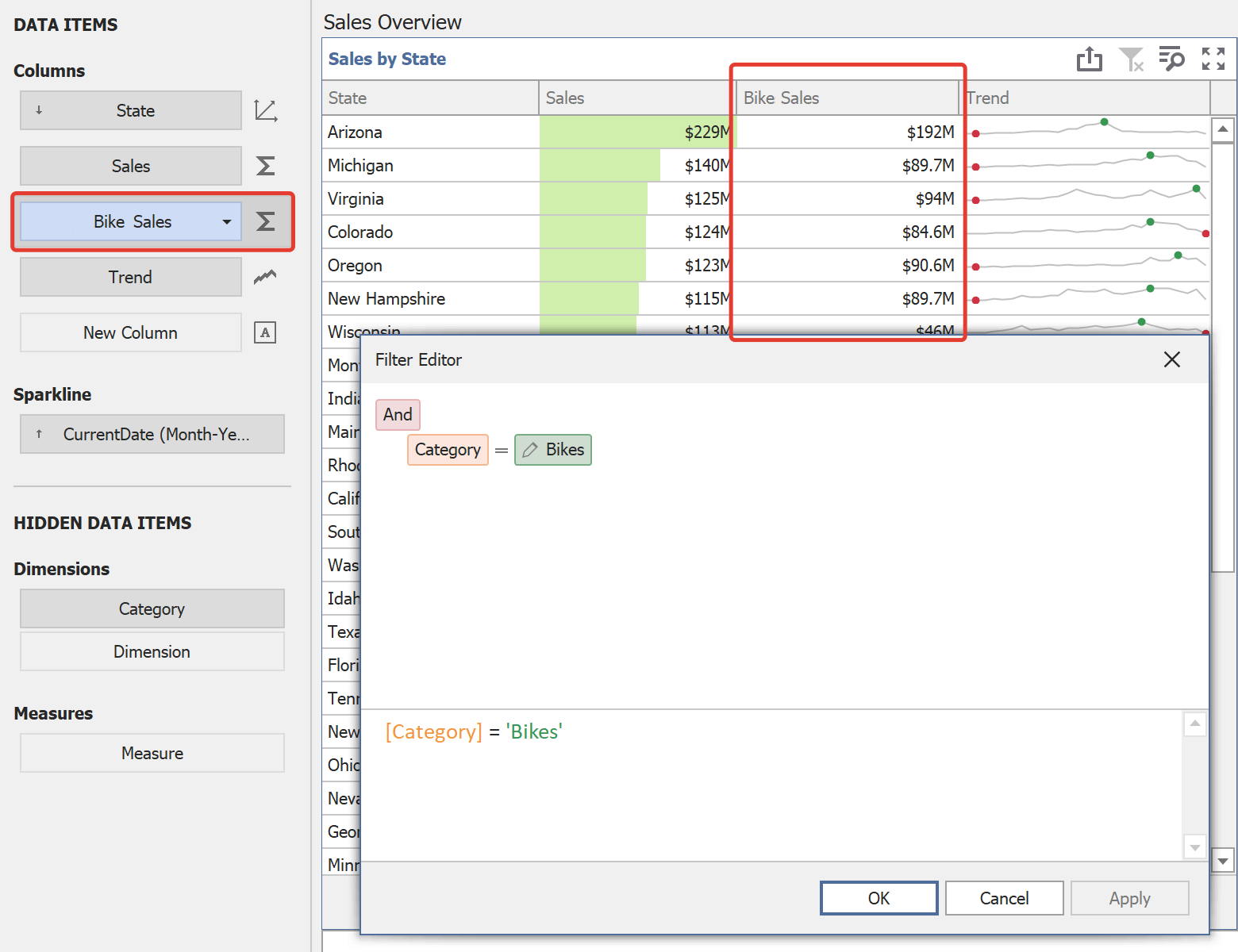Click the equals operator in filter

(x=502, y=450)
